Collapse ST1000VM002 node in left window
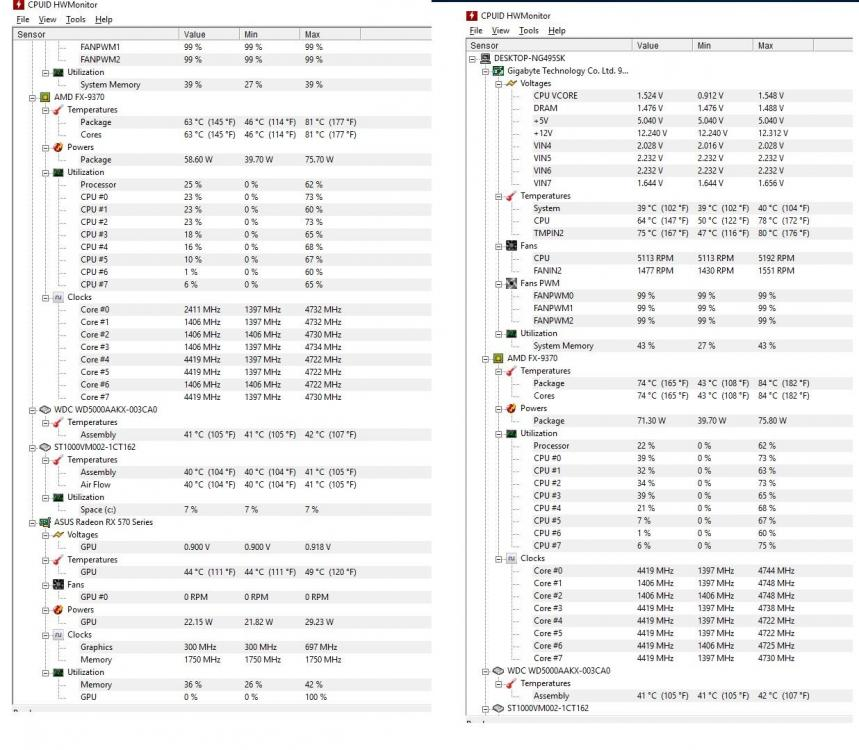Screen dimensions: 859x750 [32, 448]
